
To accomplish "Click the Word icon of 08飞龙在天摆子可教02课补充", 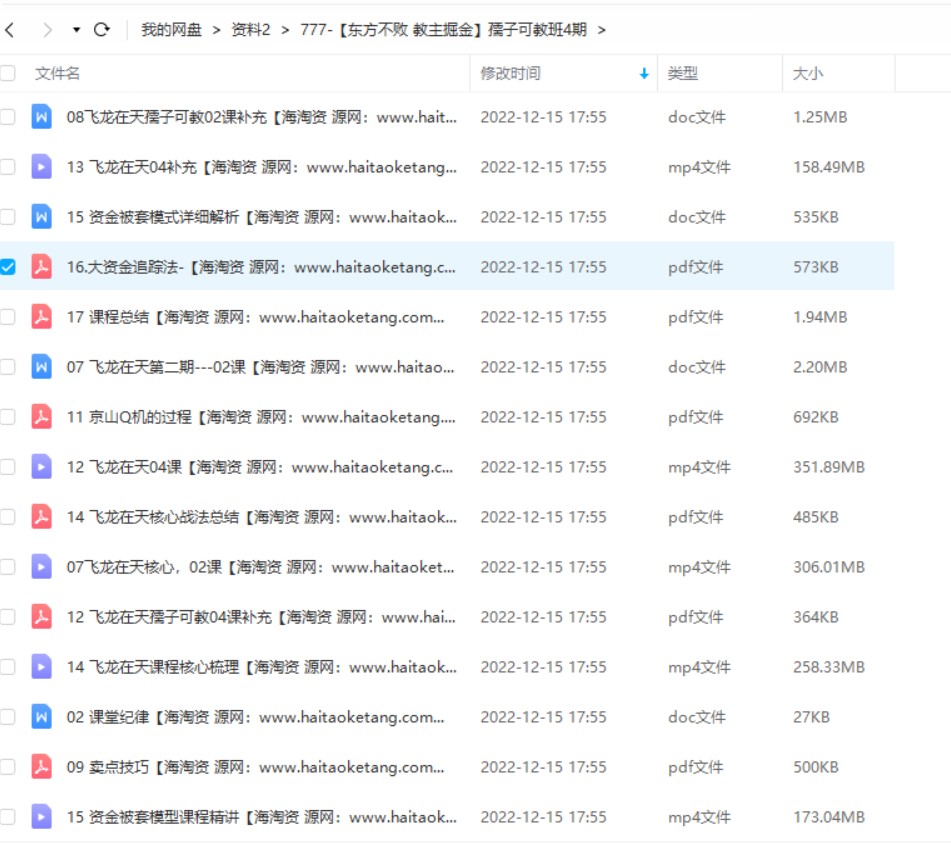I will [41, 116].
